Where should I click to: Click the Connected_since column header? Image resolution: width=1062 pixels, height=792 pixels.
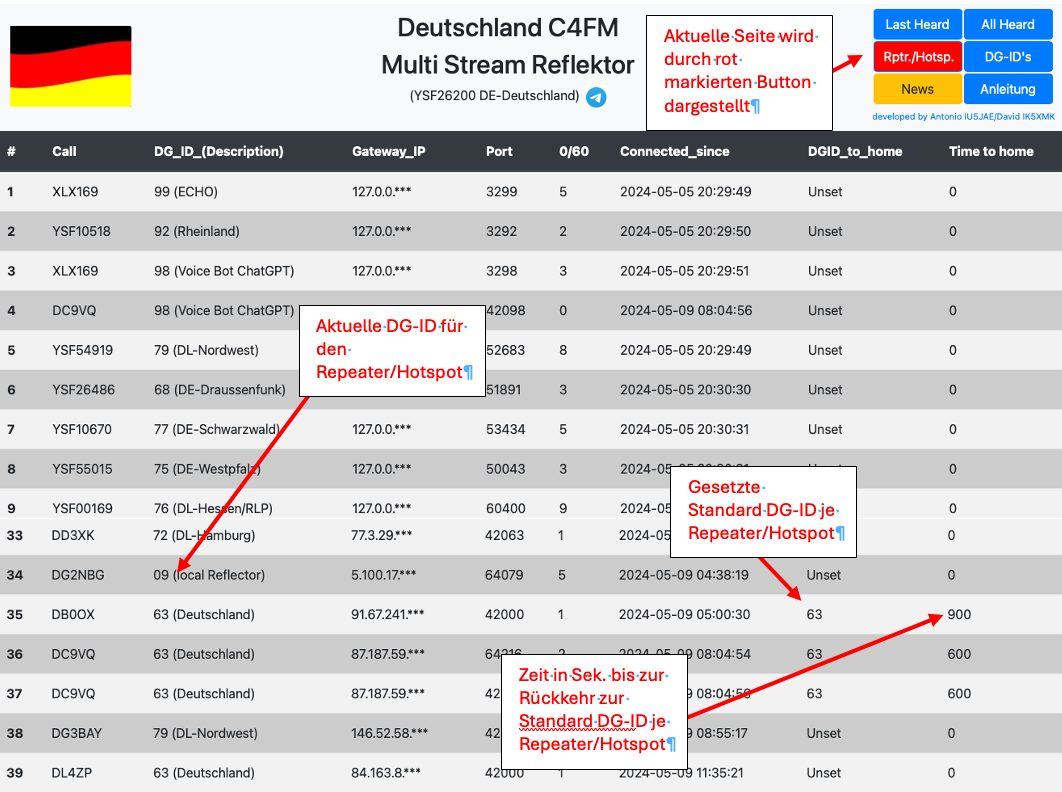(675, 152)
